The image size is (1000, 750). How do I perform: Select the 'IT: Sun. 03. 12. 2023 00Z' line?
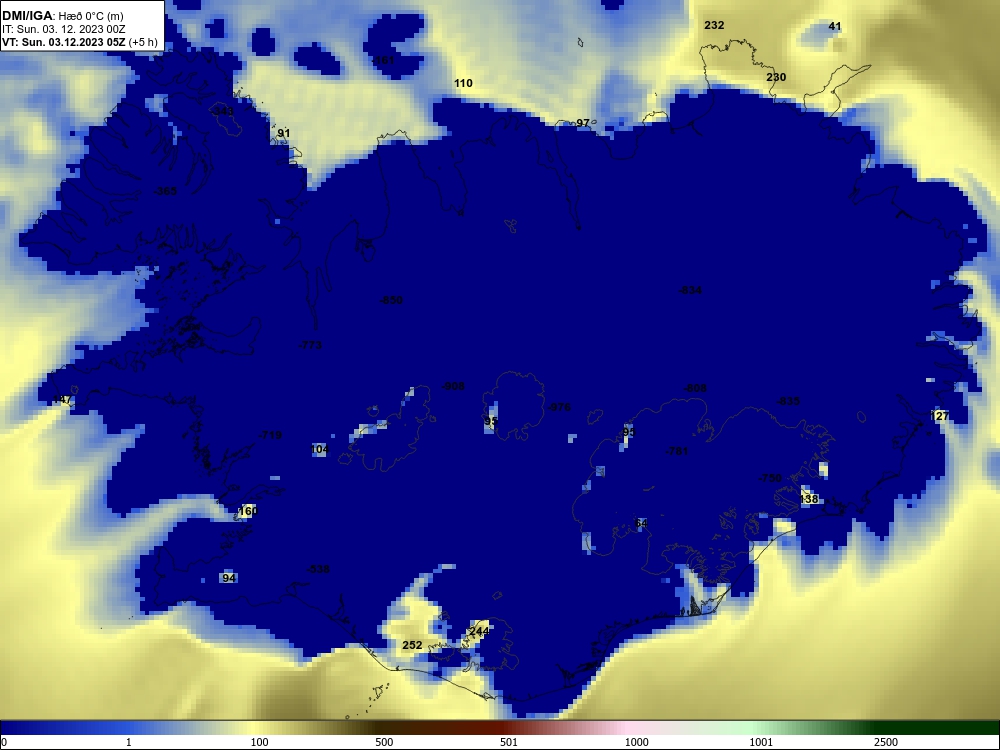click(63, 29)
